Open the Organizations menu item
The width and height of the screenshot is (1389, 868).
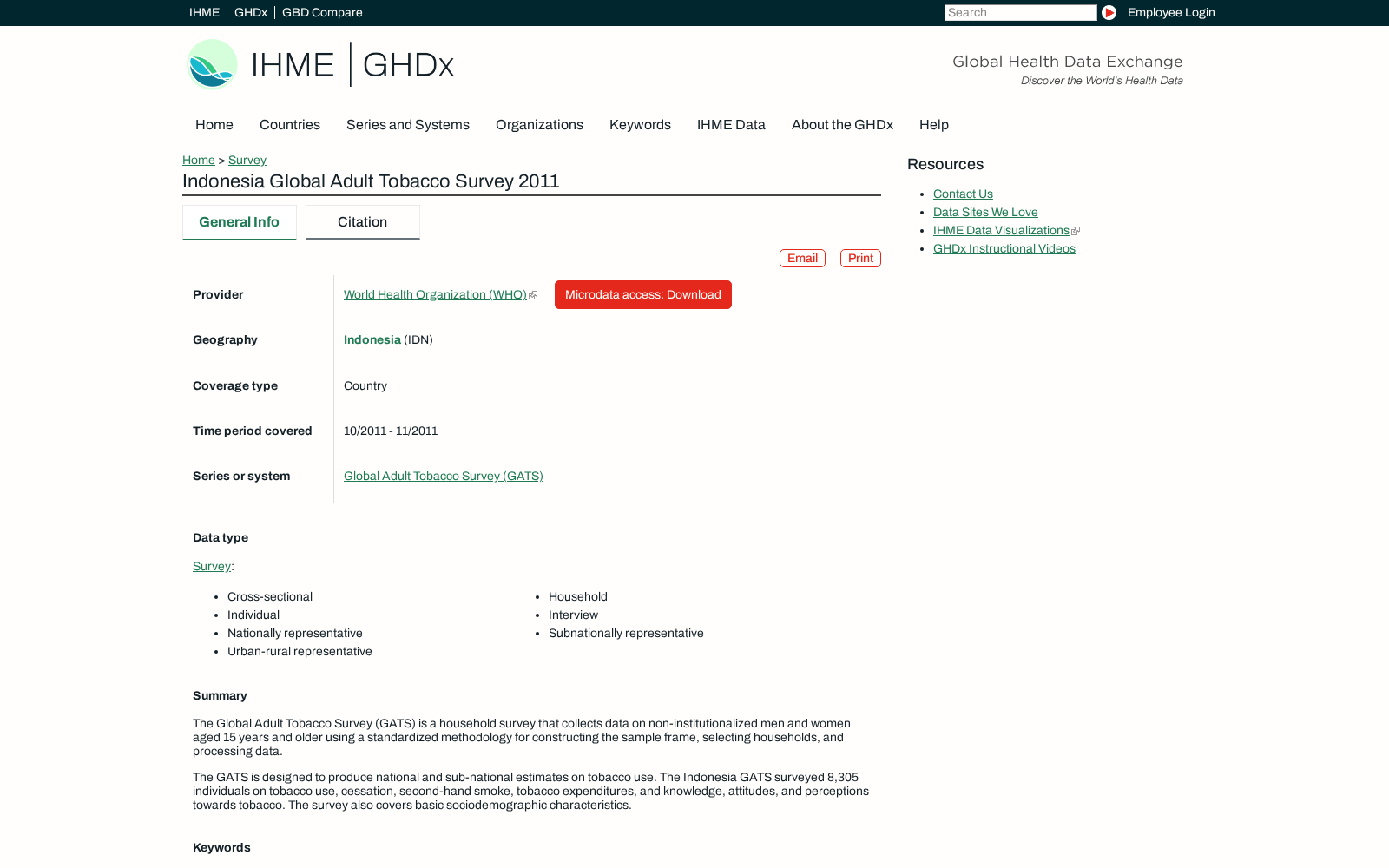tap(539, 125)
